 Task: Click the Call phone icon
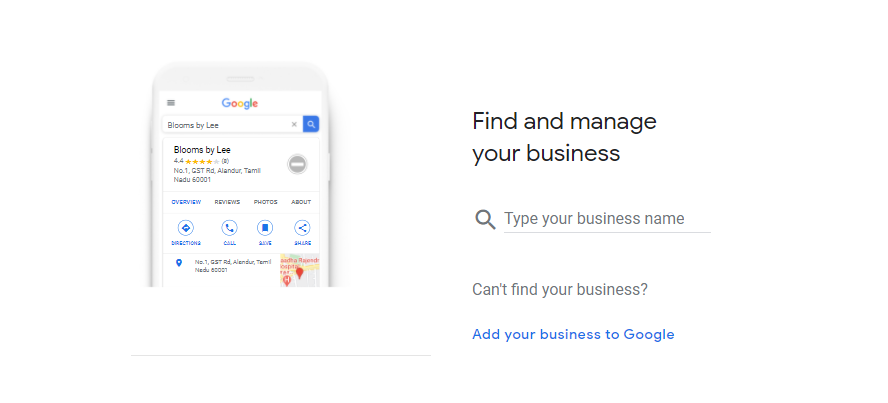tap(229, 228)
